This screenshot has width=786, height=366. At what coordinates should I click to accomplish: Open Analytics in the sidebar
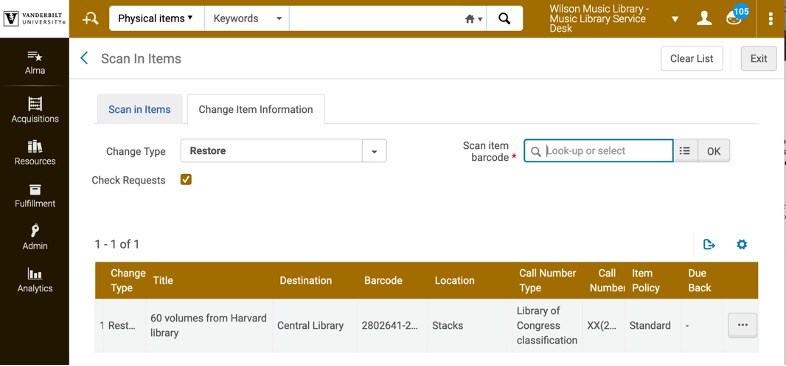tap(35, 280)
